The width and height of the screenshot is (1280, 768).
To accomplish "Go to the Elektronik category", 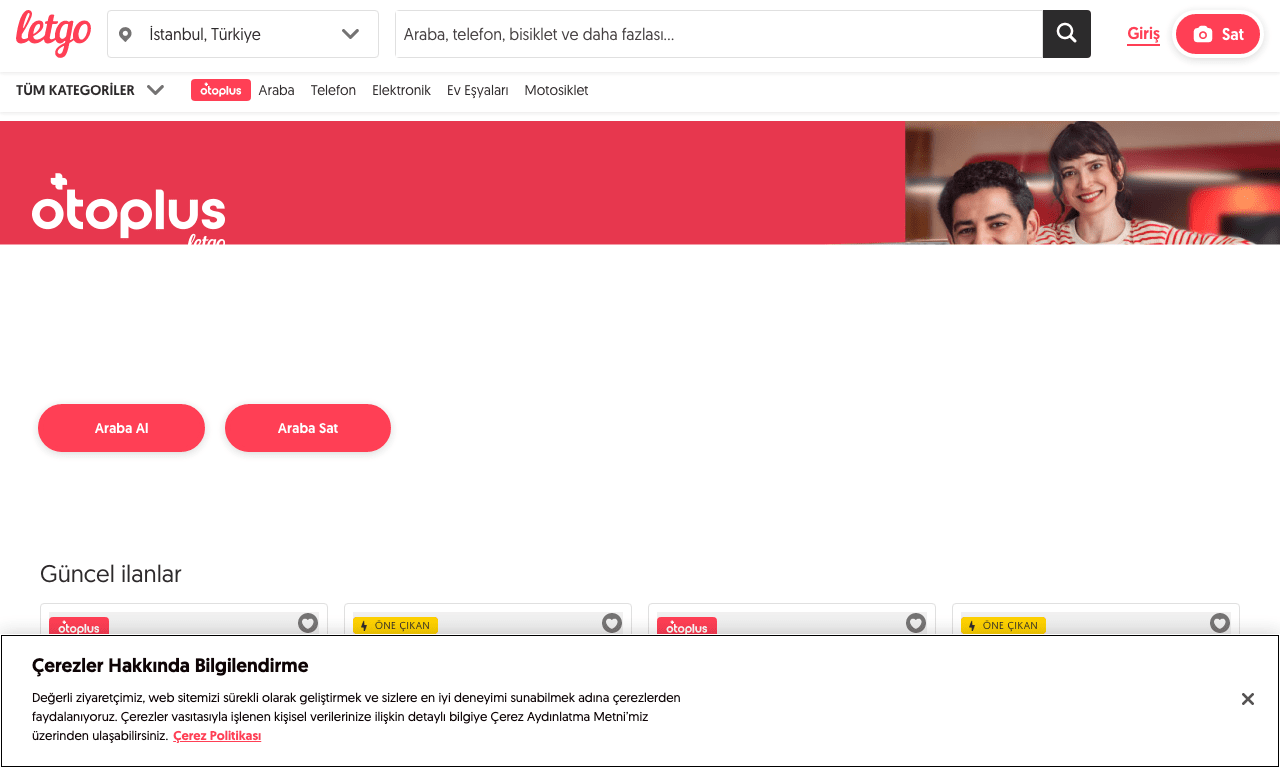I will point(401,90).
